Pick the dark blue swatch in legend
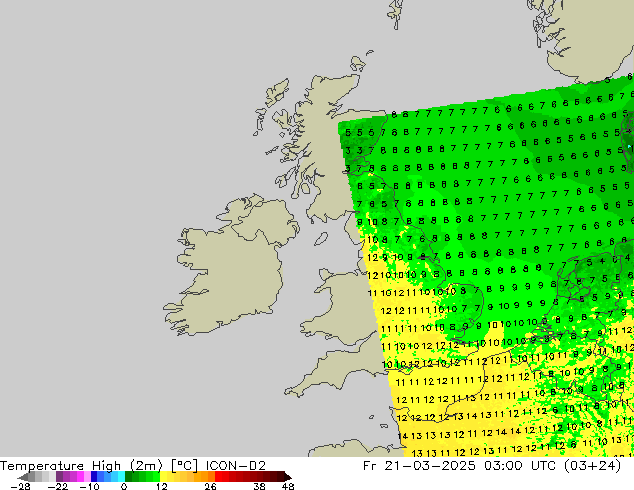 click(x=94, y=477)
